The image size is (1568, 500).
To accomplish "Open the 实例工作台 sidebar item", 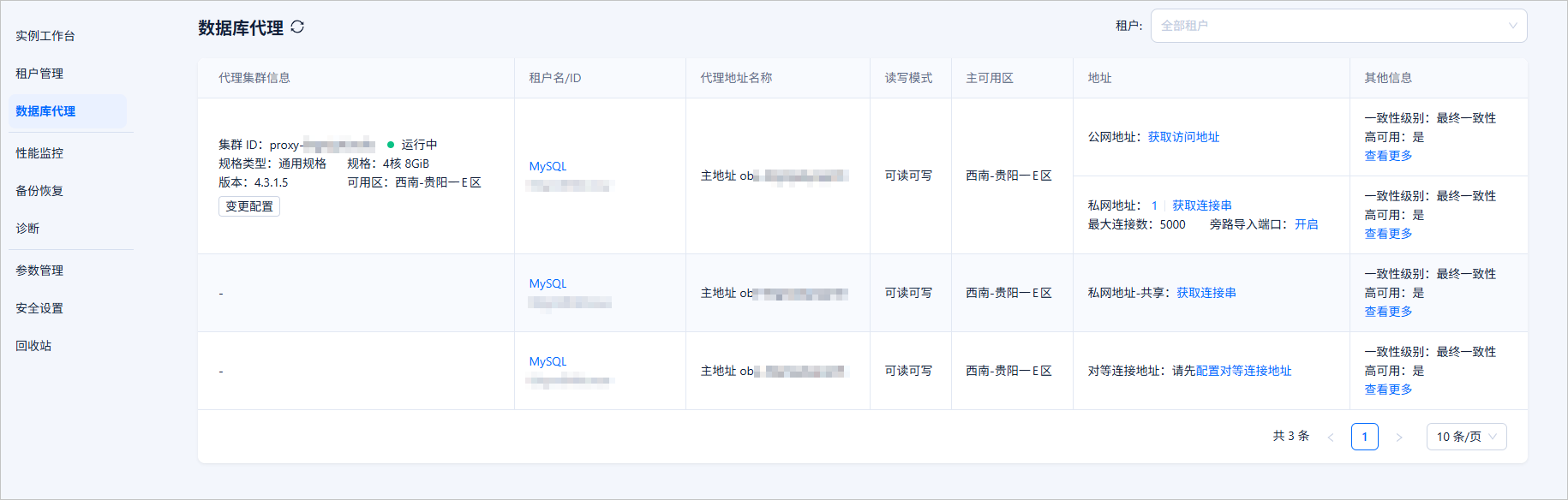I will coord(45,36).
